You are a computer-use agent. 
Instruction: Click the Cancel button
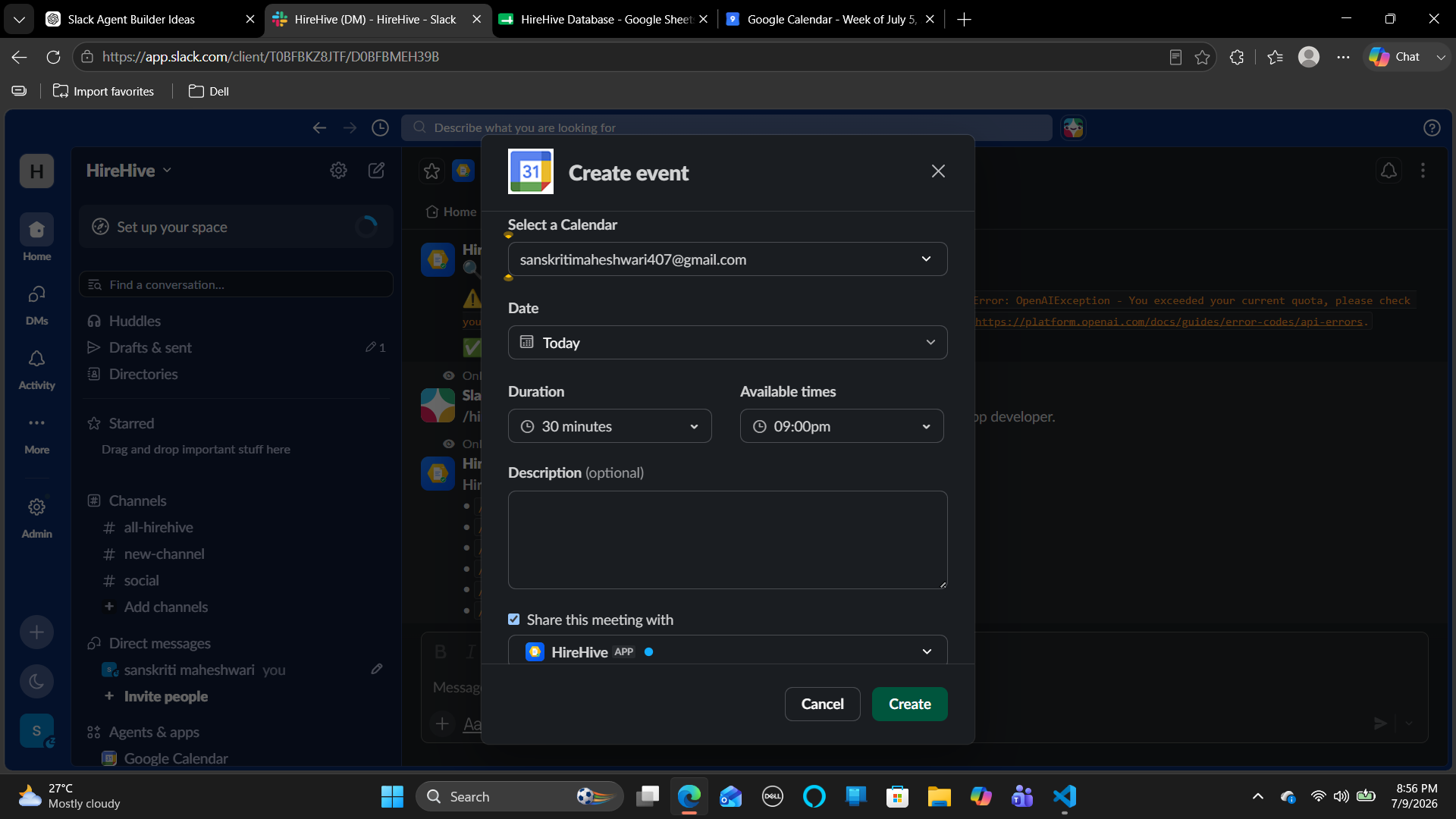[822, 704]
